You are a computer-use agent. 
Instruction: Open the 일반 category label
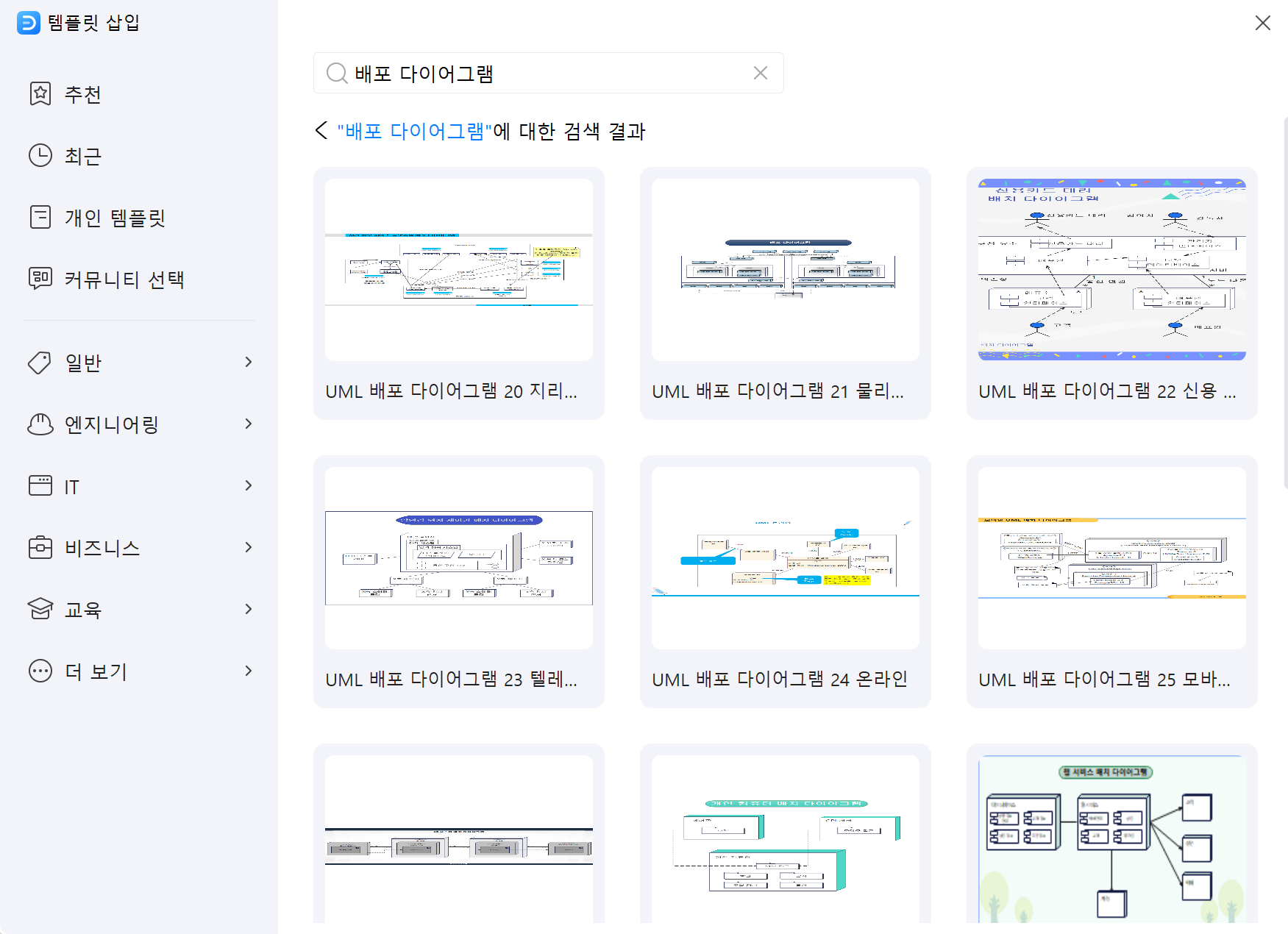[83, 363]
